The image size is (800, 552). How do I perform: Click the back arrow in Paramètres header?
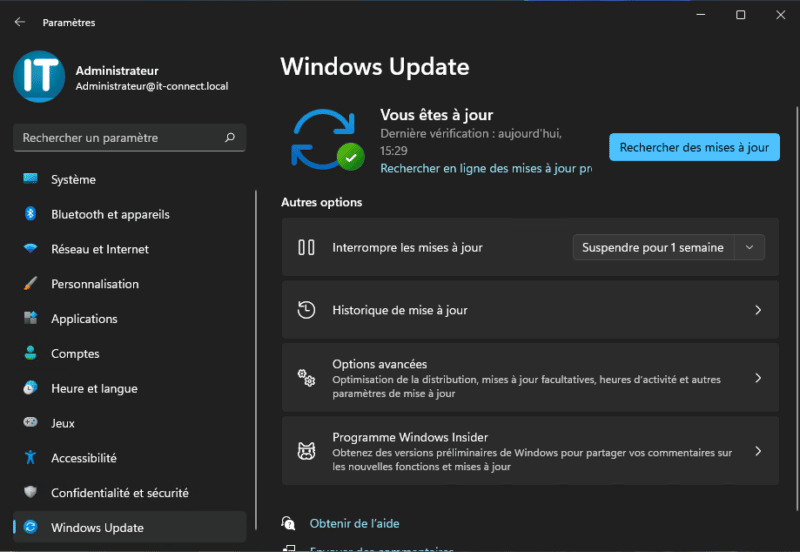[20, 22]
